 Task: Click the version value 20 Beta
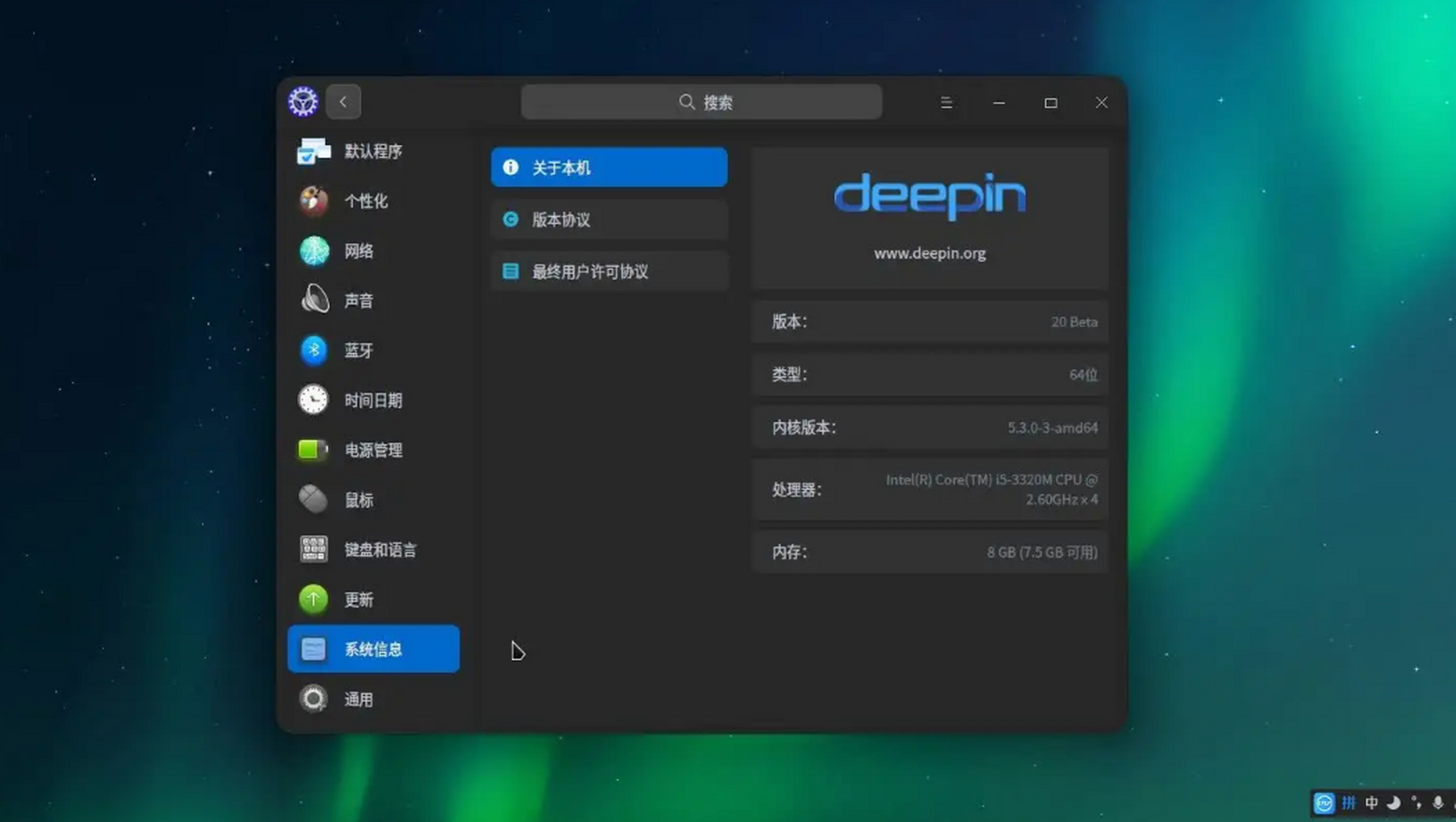click(x=1074, y=322)
